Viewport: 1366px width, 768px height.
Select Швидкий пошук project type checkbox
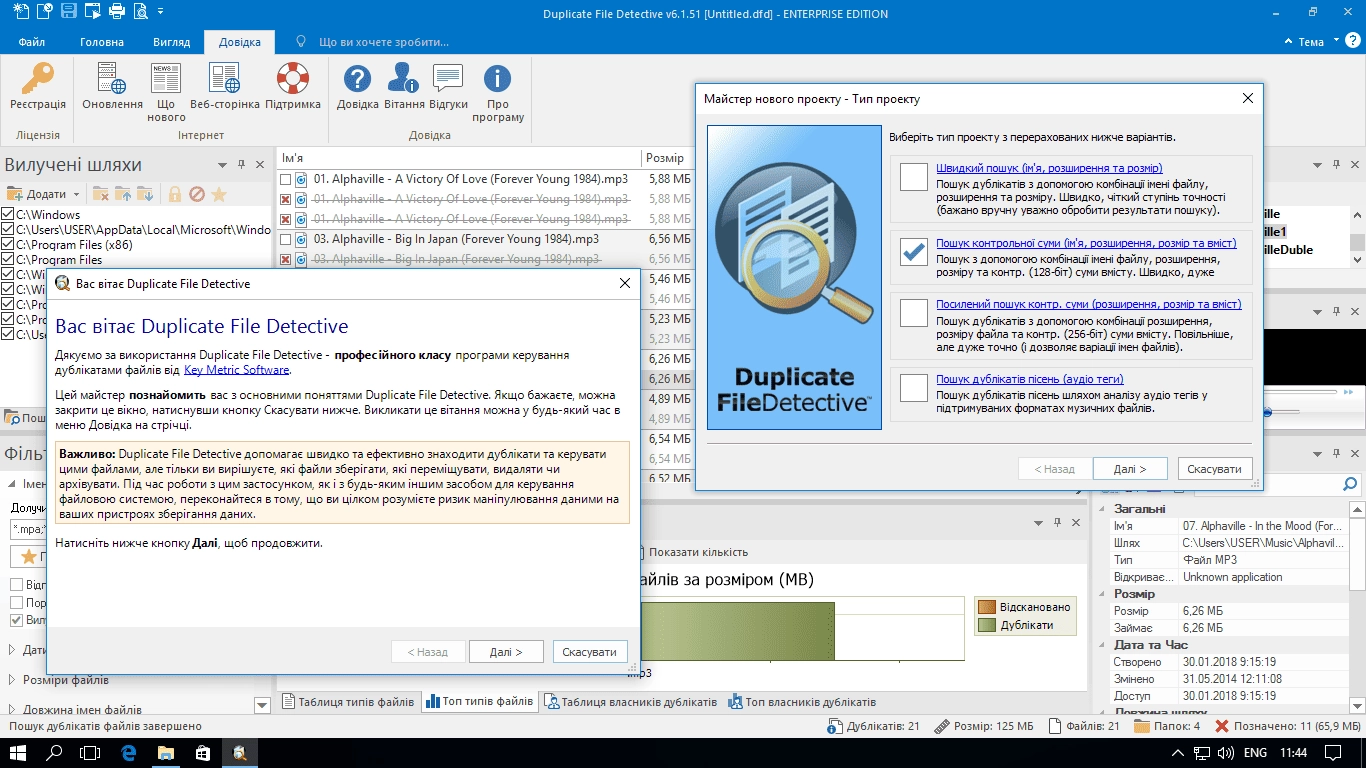point(914,176)
